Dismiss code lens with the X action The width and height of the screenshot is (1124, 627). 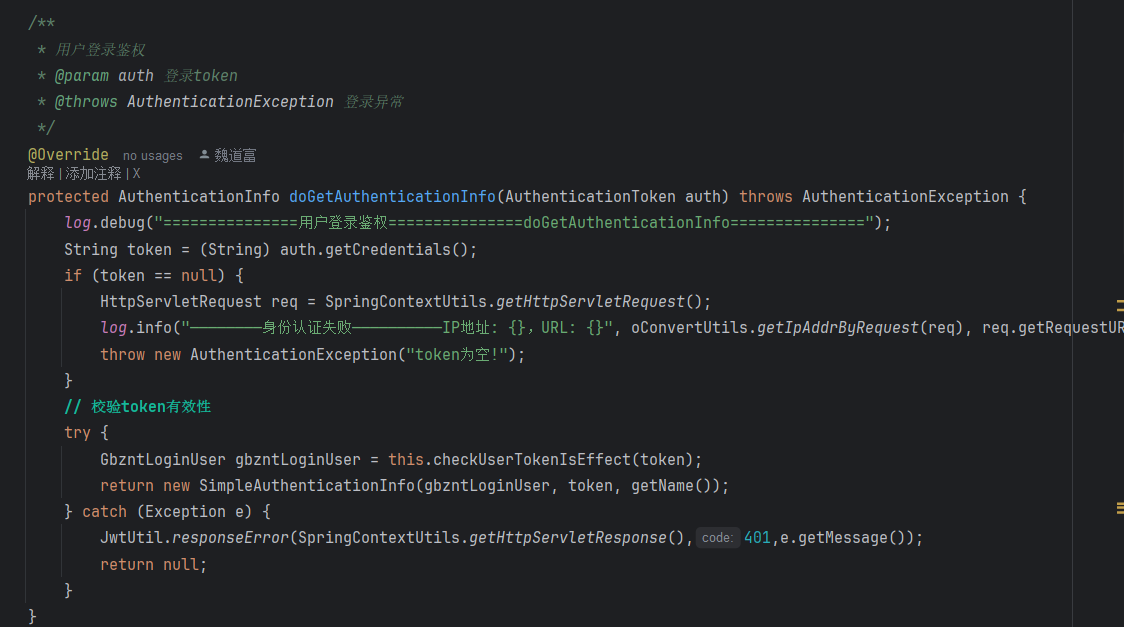coord(136,173)
